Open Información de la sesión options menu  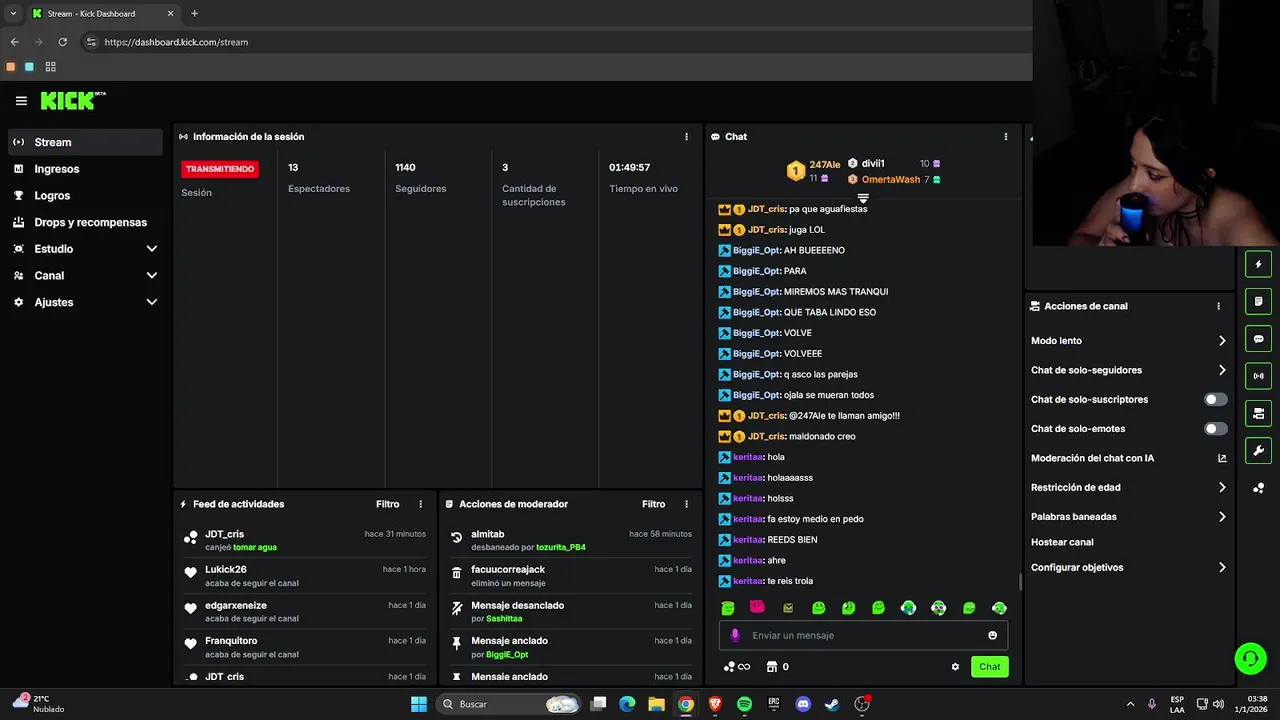click(686, 137)
